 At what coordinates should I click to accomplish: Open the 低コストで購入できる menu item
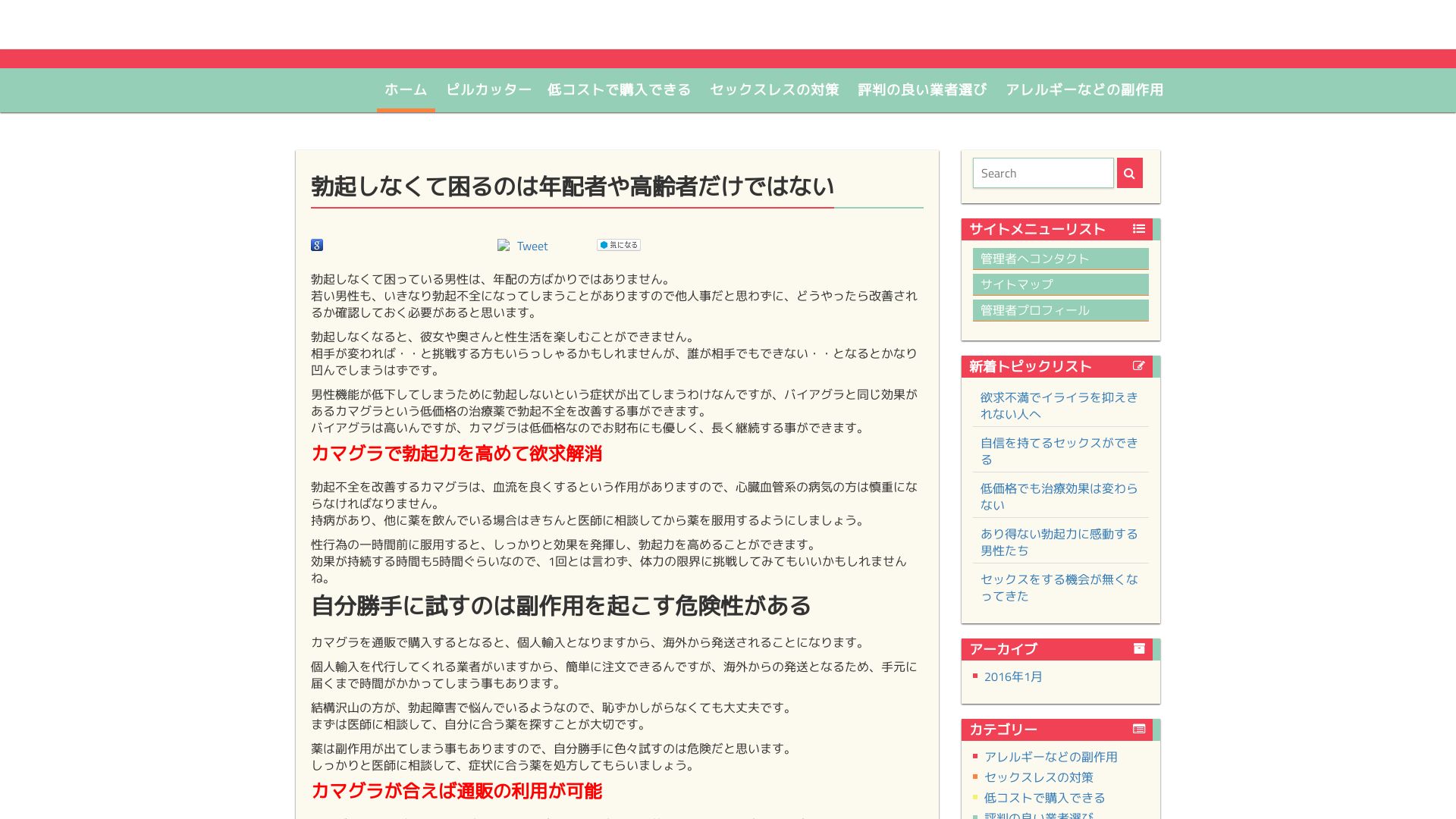click(x=619, y=89)
